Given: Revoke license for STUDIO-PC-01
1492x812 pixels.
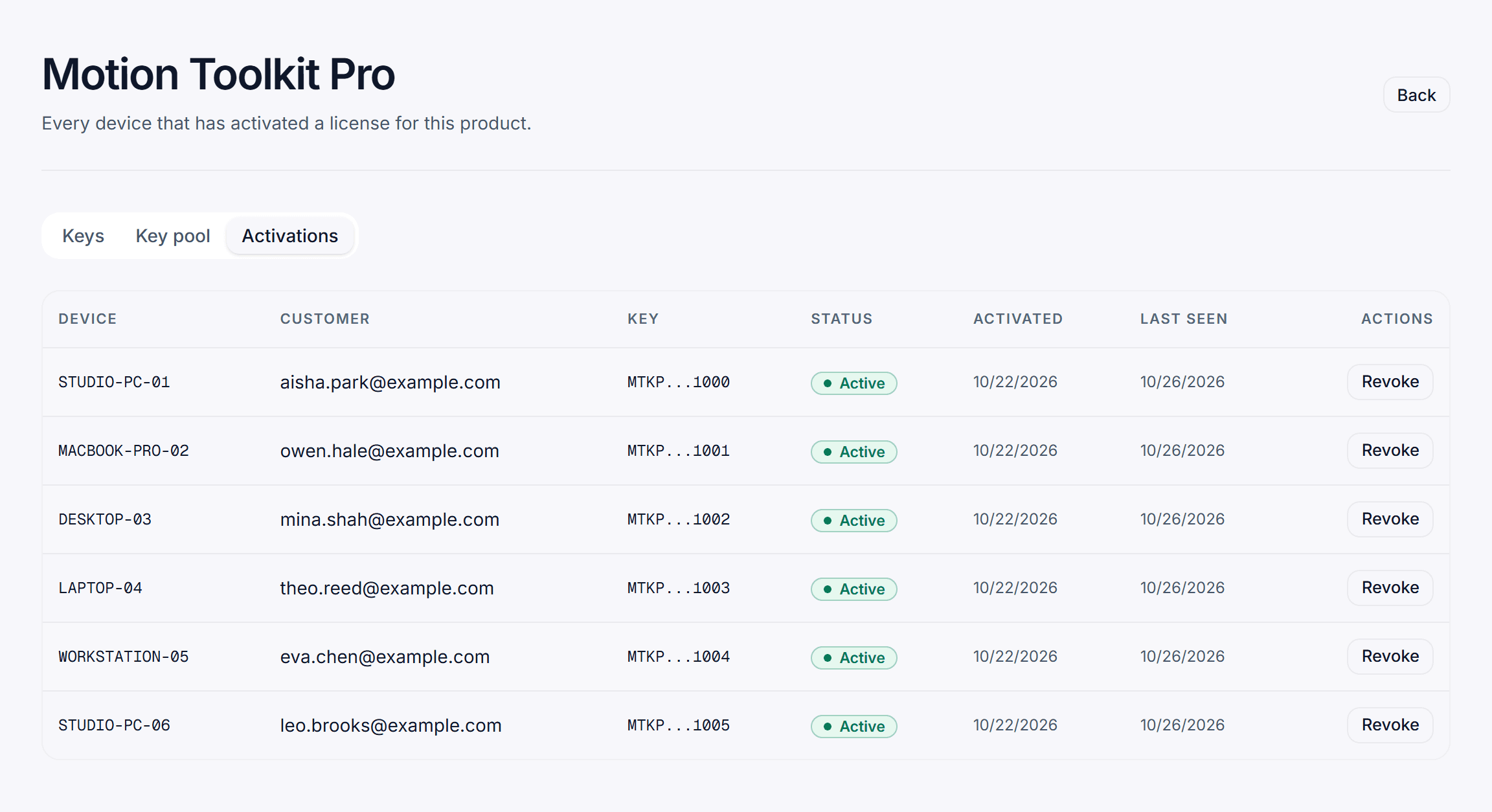Looking at the screenshot, I should pos(1390,382).
